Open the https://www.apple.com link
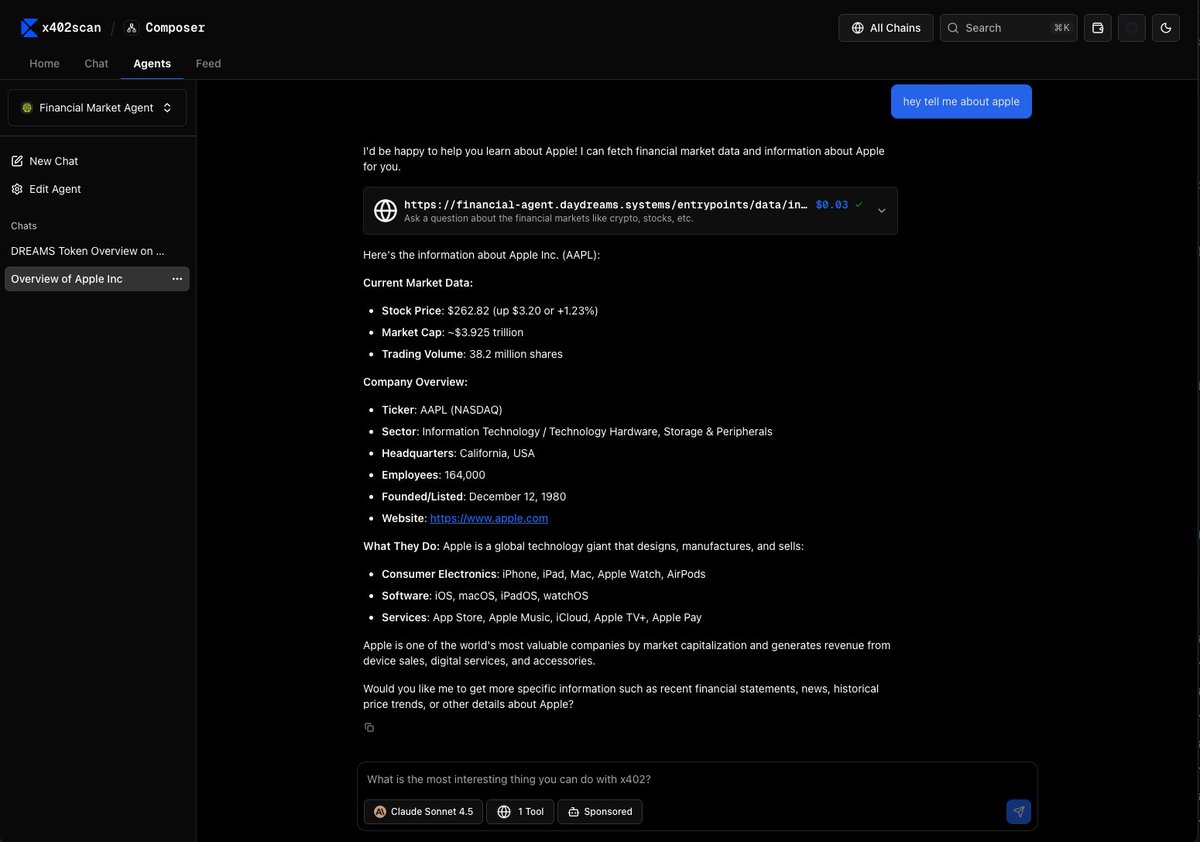 pyautogui.click(x=489, y=518)
